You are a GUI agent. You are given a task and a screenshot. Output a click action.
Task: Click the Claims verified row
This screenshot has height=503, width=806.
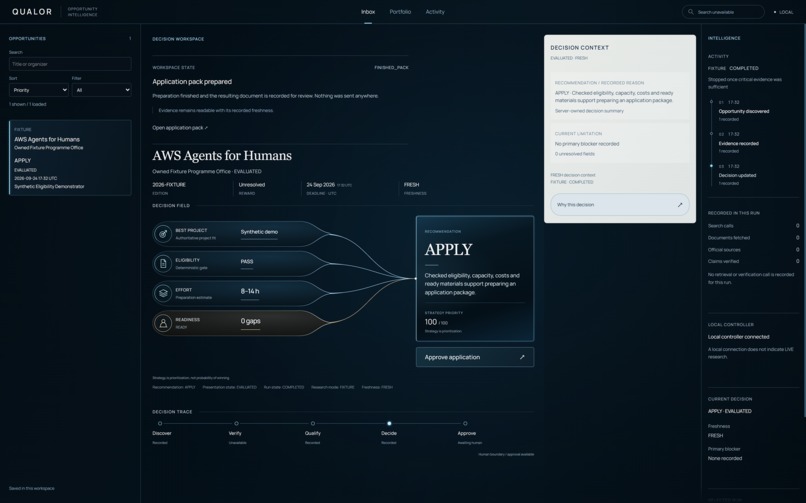tap(754, 262)
